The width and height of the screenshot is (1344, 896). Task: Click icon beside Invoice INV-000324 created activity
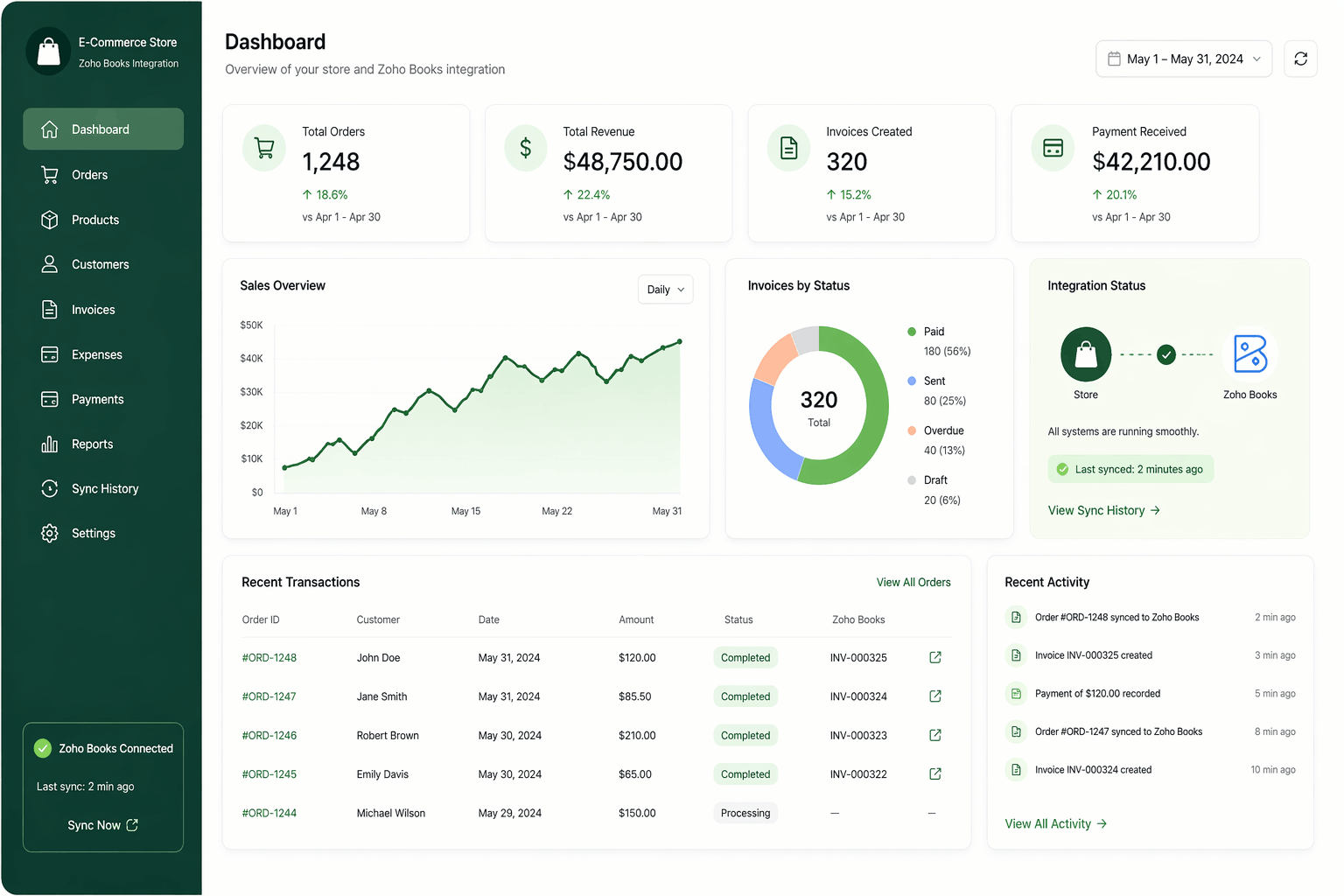click(1016, 770)
